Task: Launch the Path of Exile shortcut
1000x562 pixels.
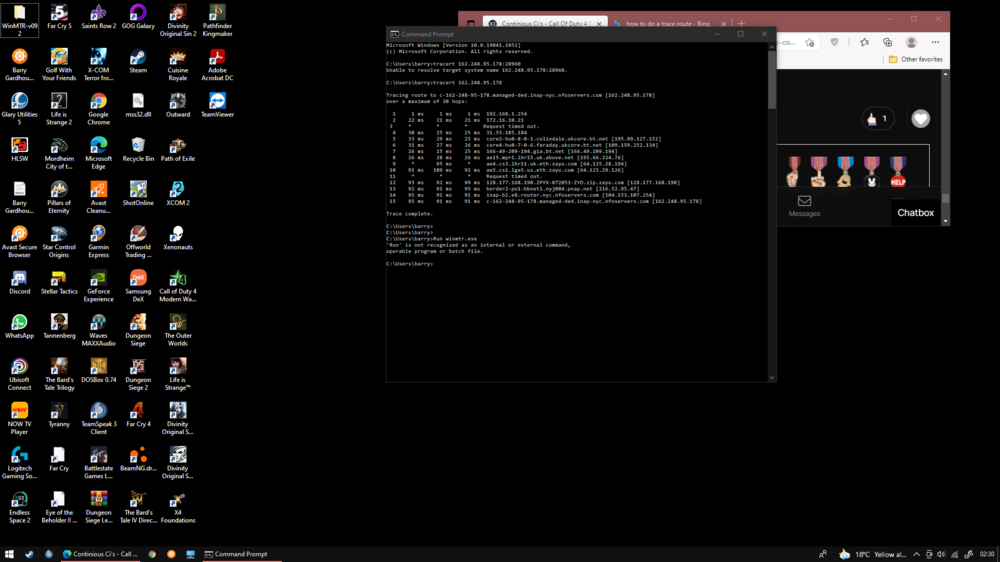Action: click(177, 146)
